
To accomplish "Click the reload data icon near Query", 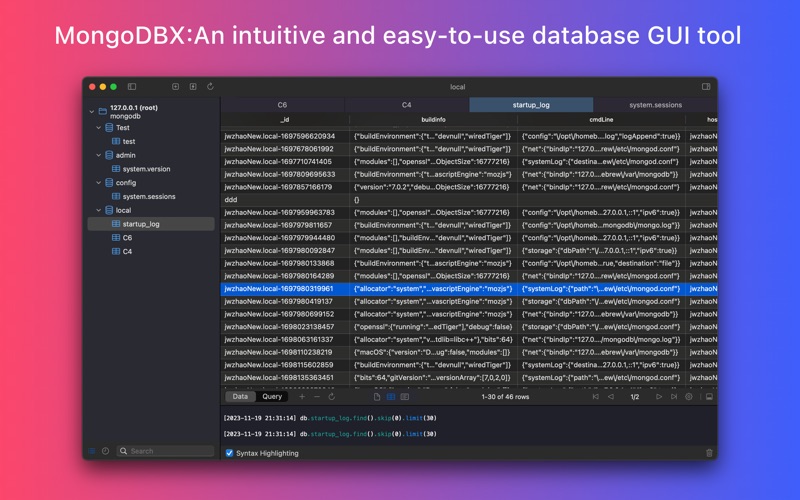I will point(332,397).
